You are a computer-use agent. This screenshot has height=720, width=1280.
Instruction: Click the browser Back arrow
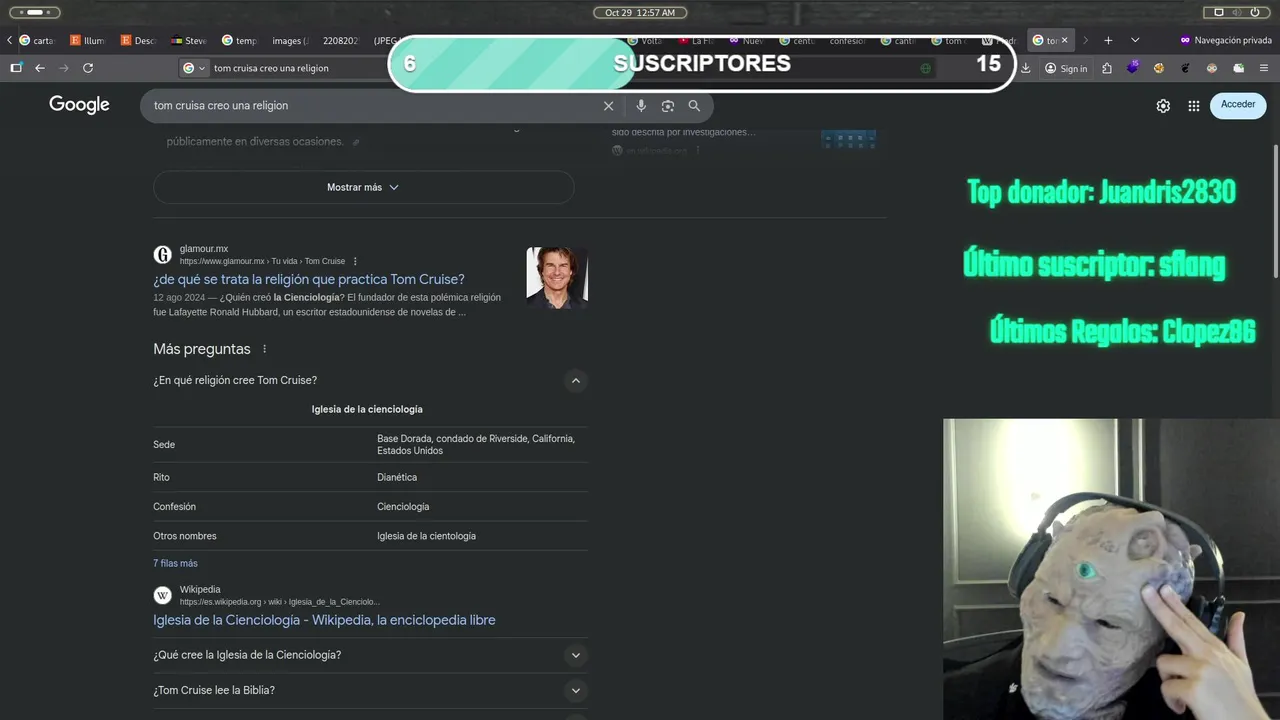tap(40, 68)
